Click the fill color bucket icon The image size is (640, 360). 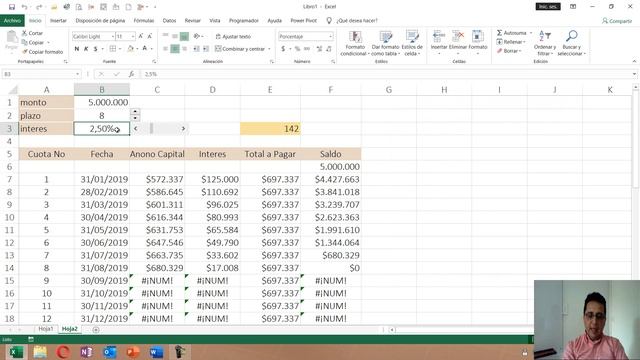click(x=130, y=49)
